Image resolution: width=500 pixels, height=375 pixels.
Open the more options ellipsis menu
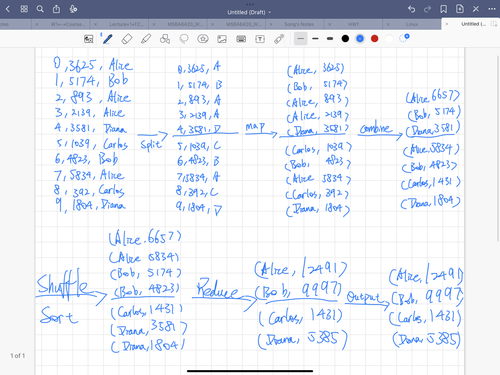492,9
